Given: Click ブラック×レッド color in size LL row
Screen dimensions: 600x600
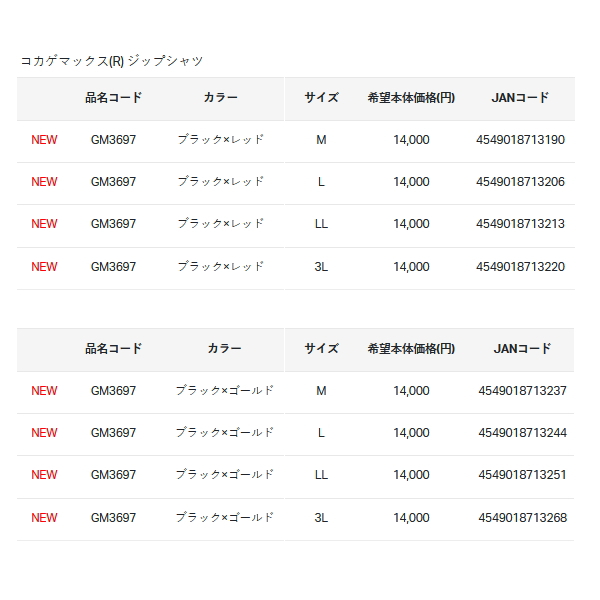Looking at the screenshot, I should (x=220, y=224).
